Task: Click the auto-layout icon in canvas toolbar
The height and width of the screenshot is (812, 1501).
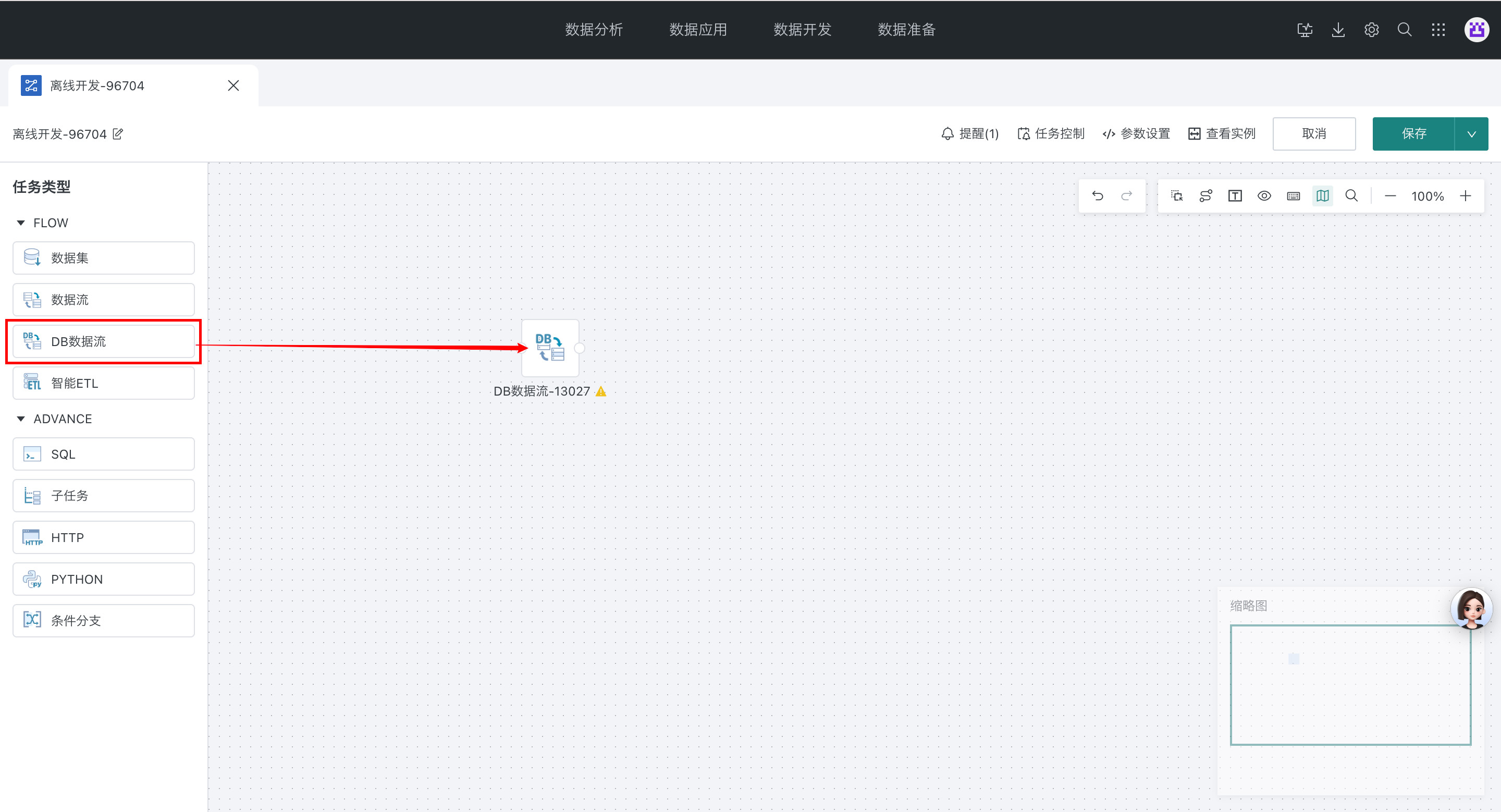Action: [x=1205, y=196]
